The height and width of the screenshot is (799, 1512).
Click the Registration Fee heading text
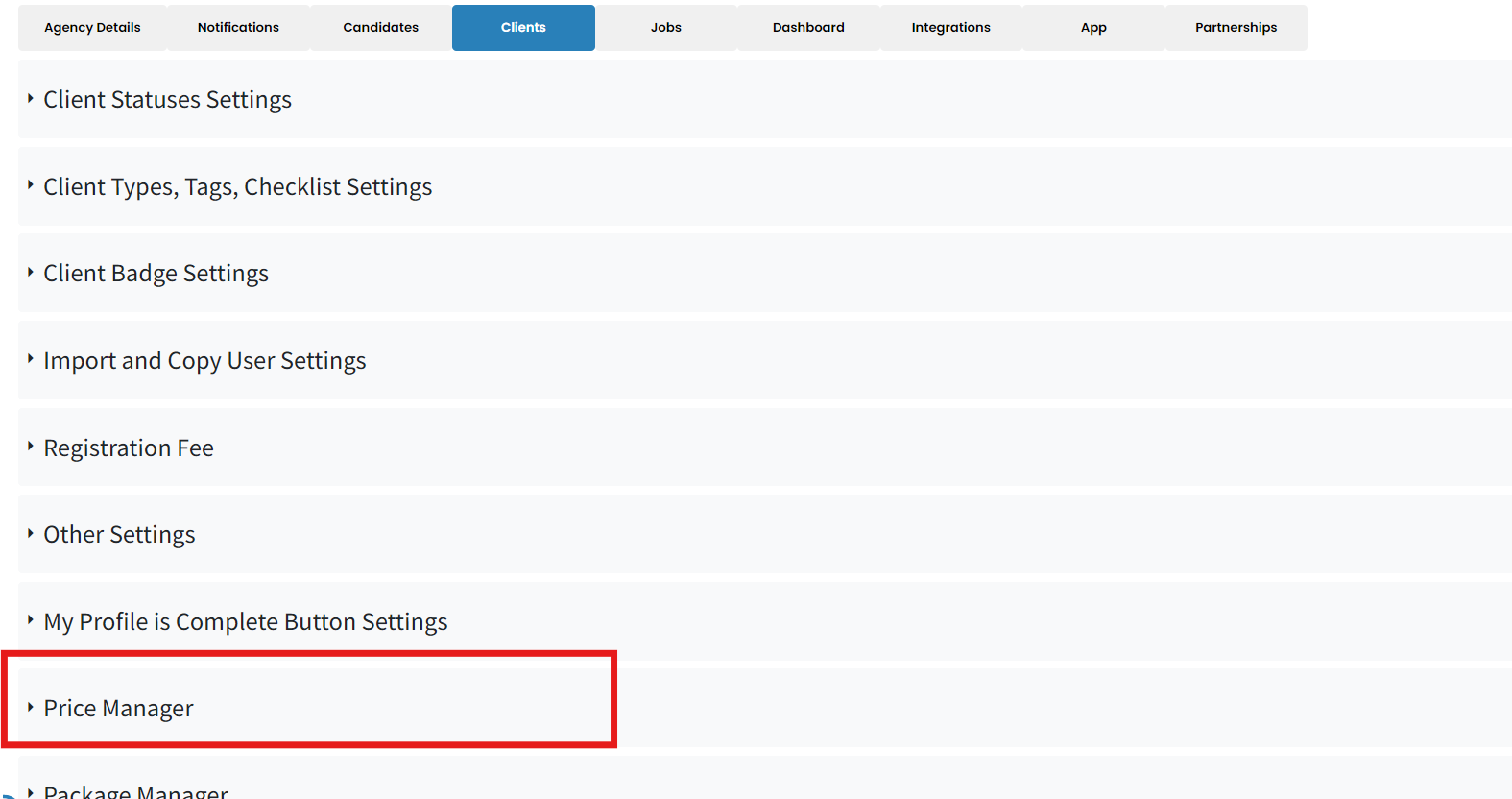coord(129,448)
